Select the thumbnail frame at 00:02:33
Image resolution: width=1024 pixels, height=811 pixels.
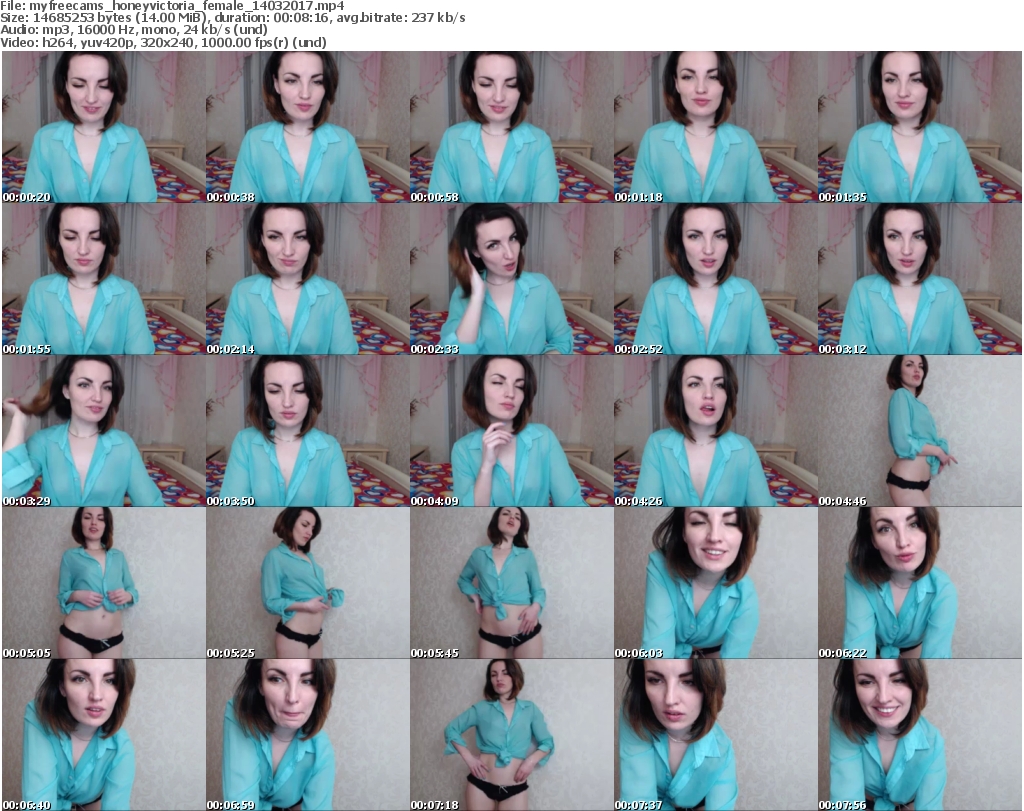(512, 279)
